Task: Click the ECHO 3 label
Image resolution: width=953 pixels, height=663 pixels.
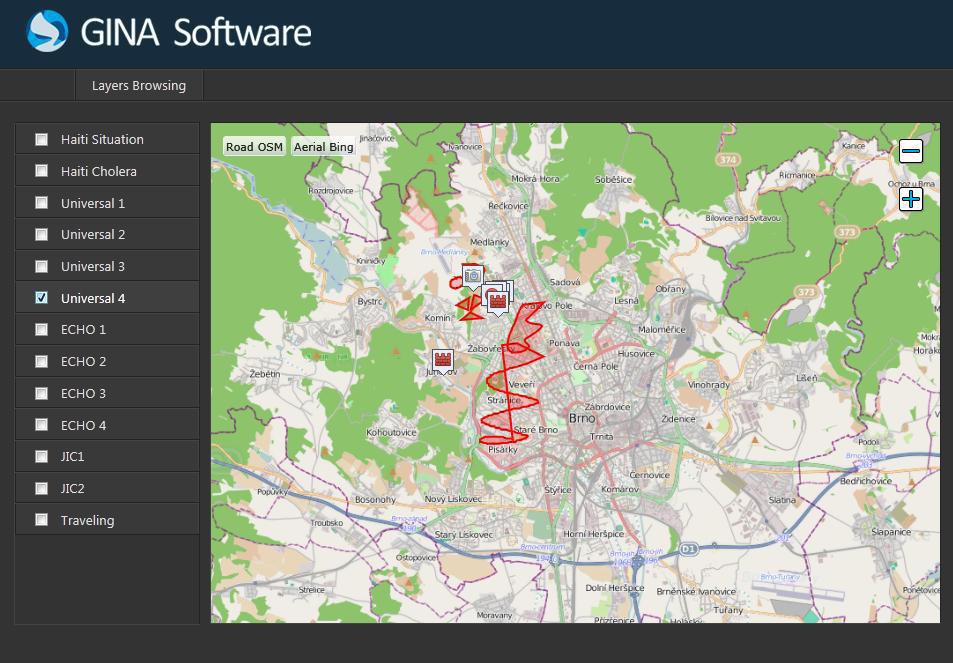Action: point(83,393)
